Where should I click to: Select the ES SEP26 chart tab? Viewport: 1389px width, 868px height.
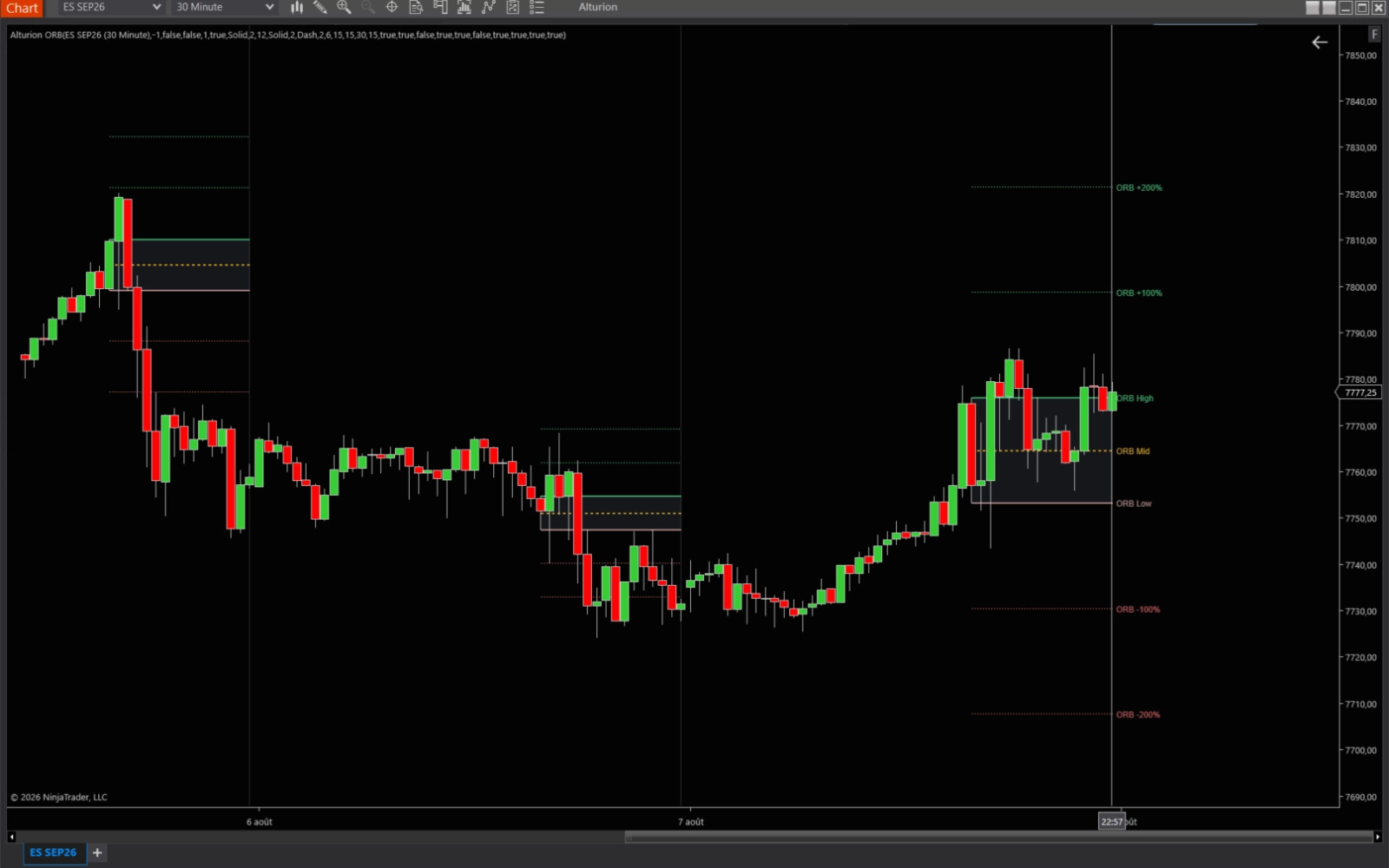click(x=53, y=852)
